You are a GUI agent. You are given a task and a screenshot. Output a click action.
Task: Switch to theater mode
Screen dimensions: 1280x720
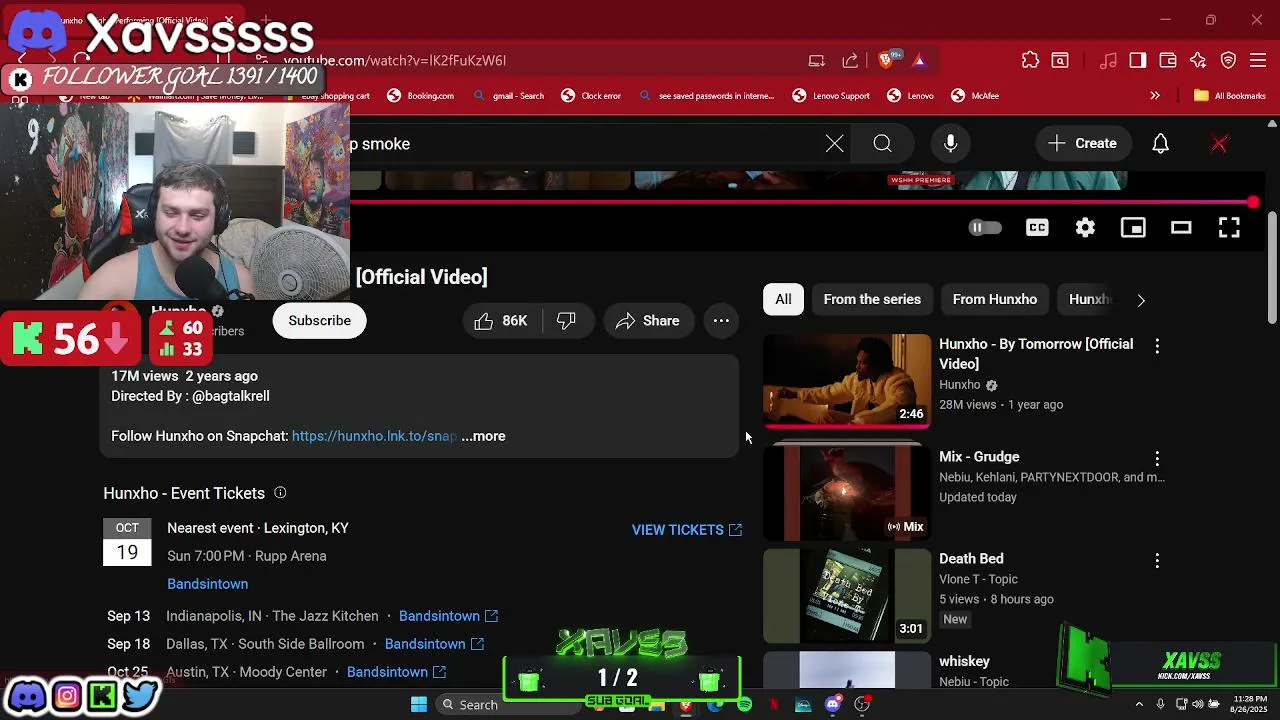tap(1181, 228)
